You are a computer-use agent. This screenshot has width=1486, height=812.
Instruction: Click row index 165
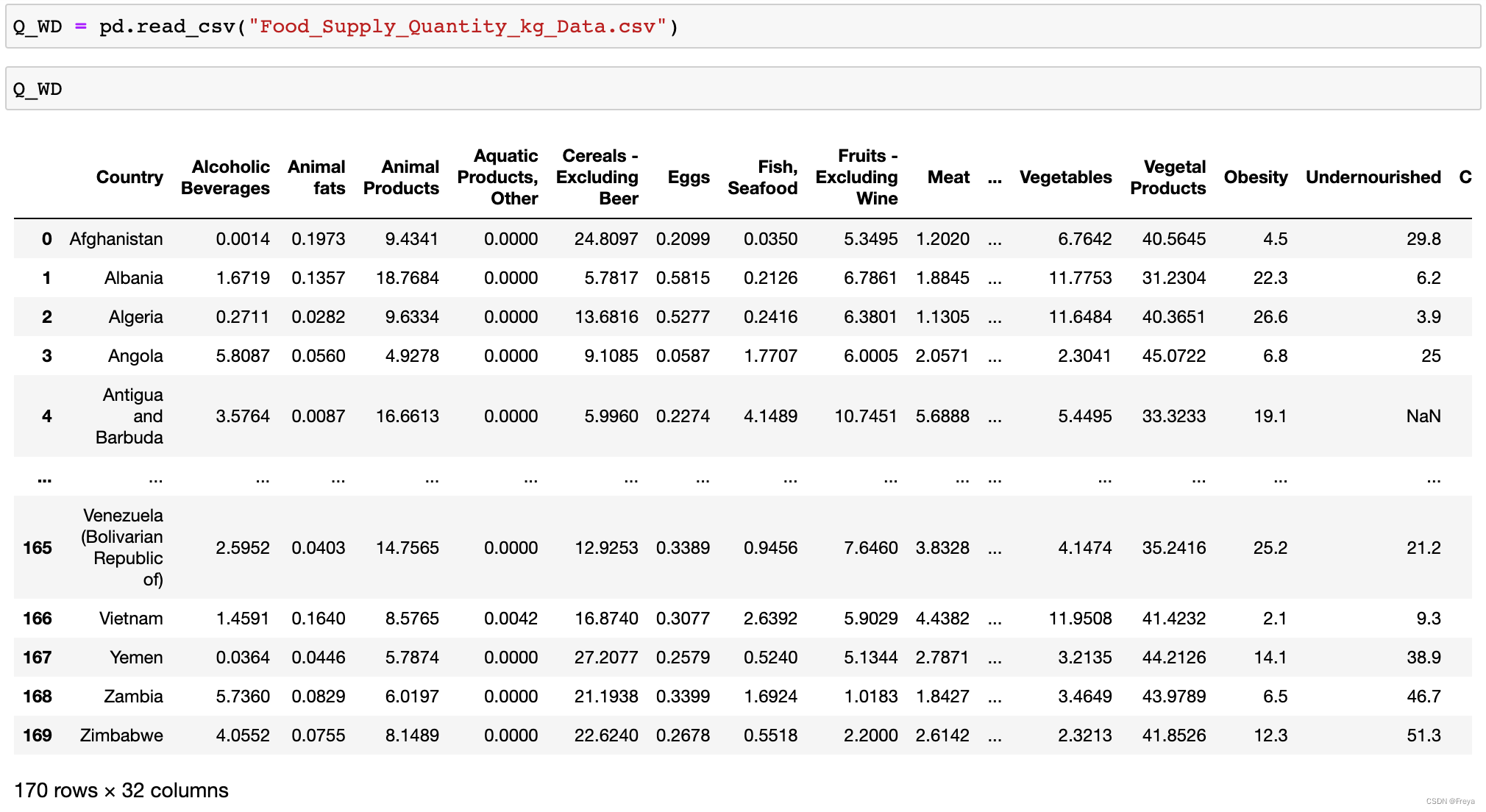click(38, 548)
